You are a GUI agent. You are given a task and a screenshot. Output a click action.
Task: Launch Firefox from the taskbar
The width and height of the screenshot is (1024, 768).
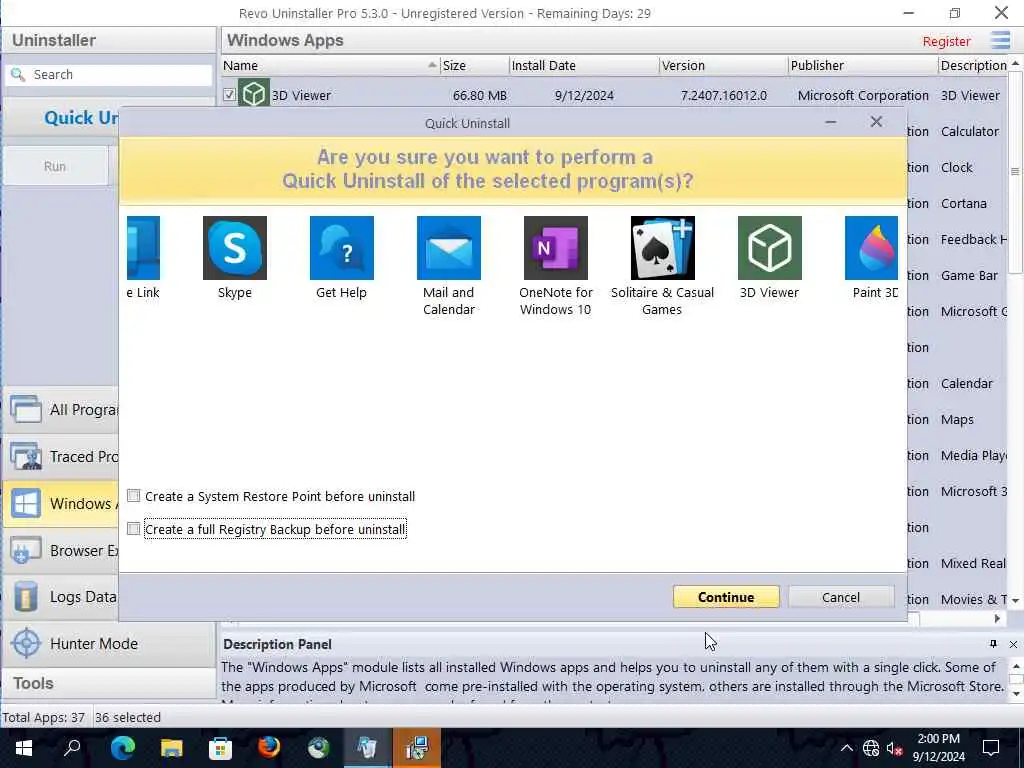pyautogui.click(x=269, y=748)
